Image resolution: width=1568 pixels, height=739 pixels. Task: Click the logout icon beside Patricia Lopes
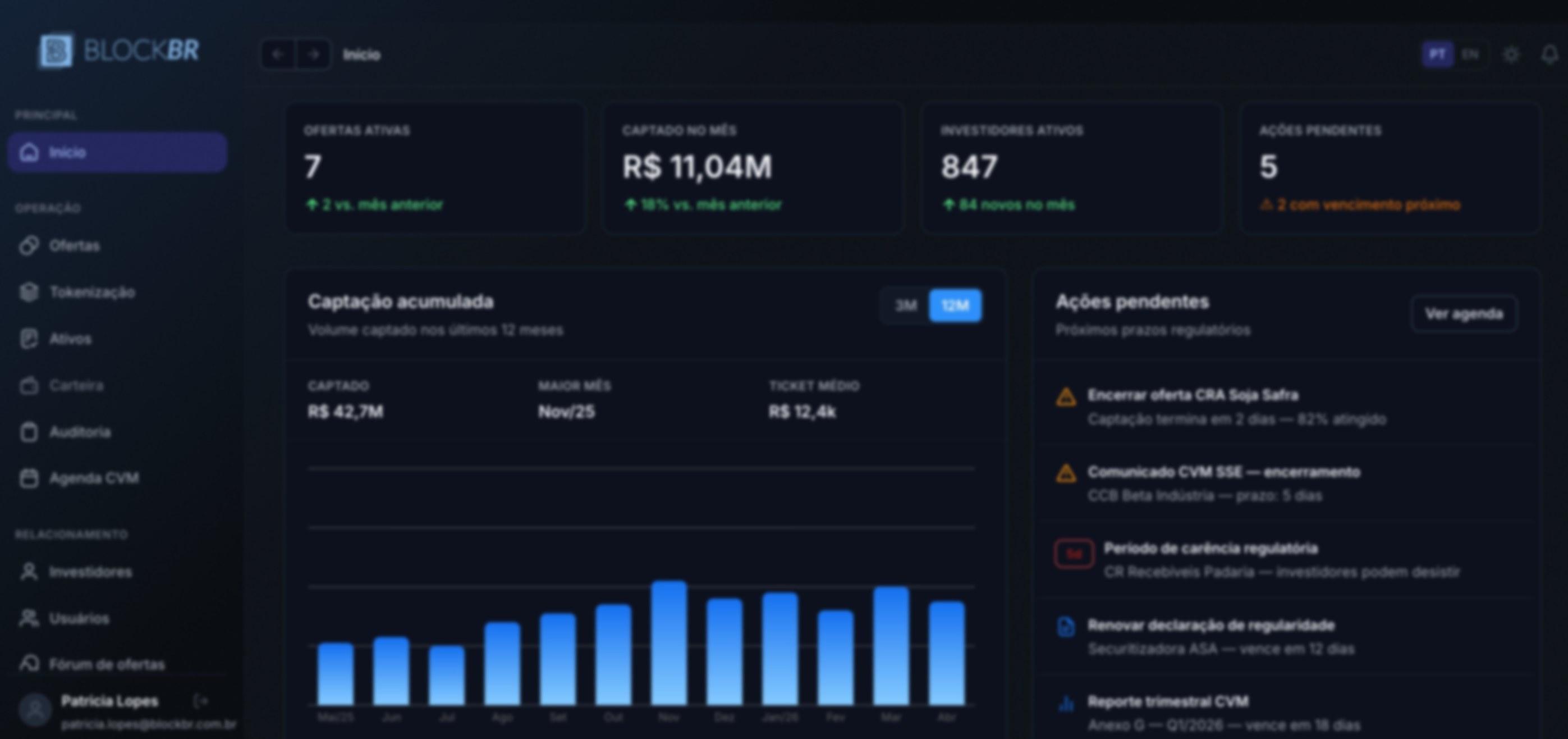pyautogui.click(x=201, y=701)
